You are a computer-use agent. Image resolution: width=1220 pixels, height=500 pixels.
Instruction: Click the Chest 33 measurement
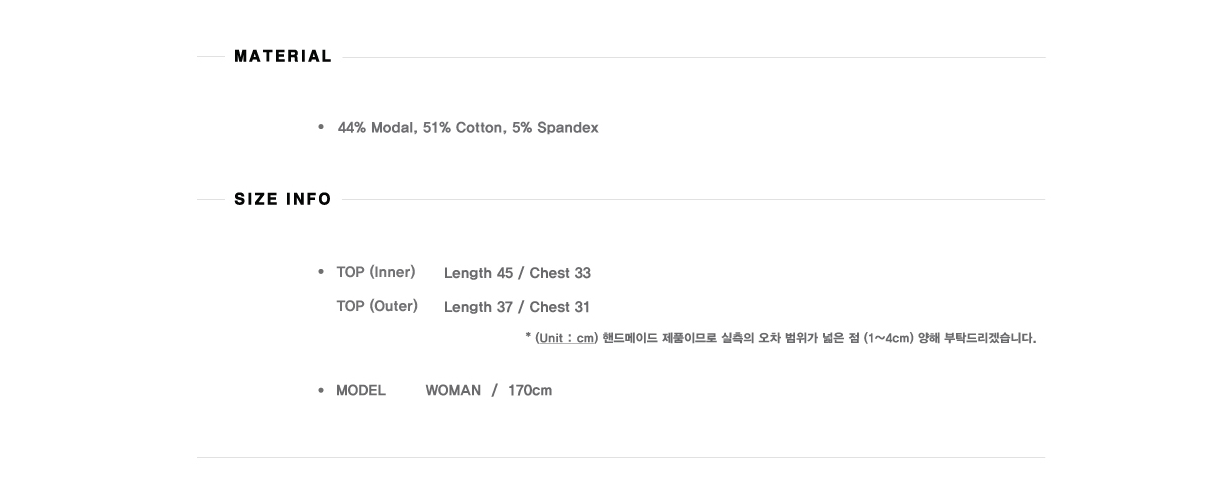click(560, 273)
